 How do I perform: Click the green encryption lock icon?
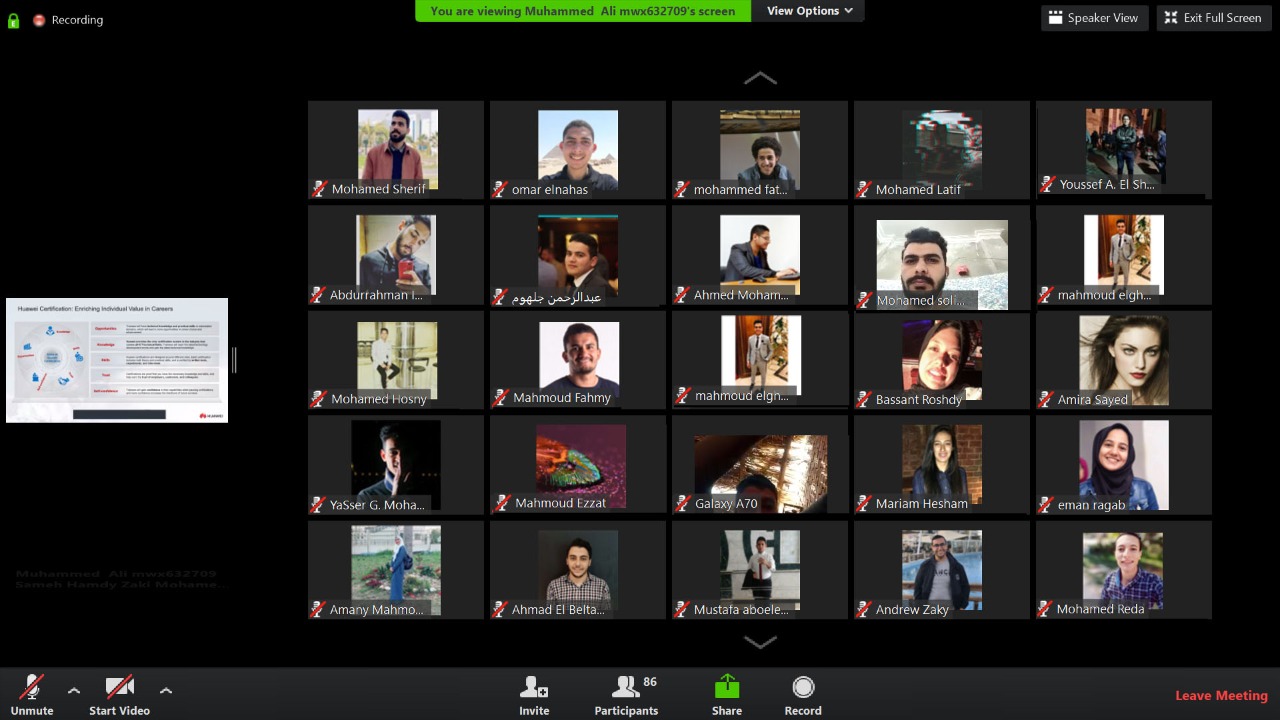[13, 19]
